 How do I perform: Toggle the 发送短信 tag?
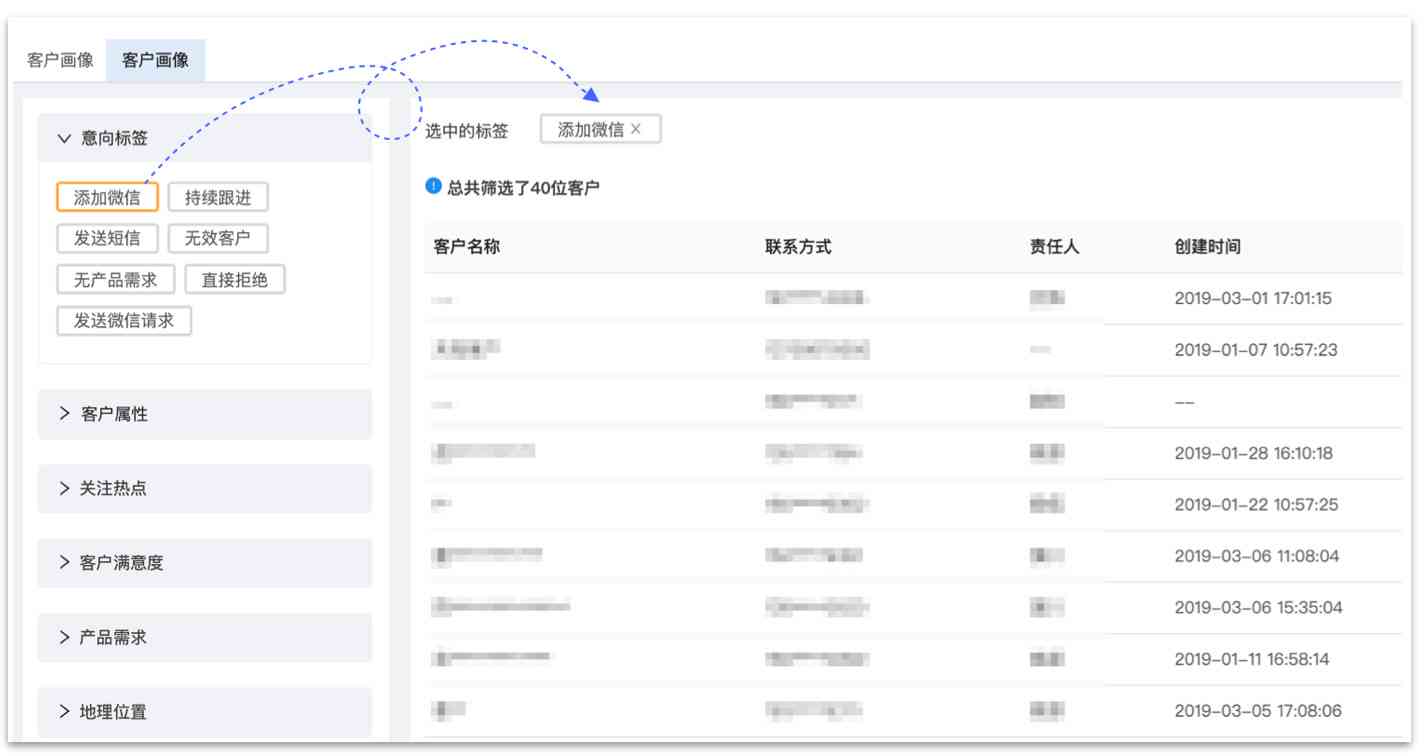(x=107, y=239)
